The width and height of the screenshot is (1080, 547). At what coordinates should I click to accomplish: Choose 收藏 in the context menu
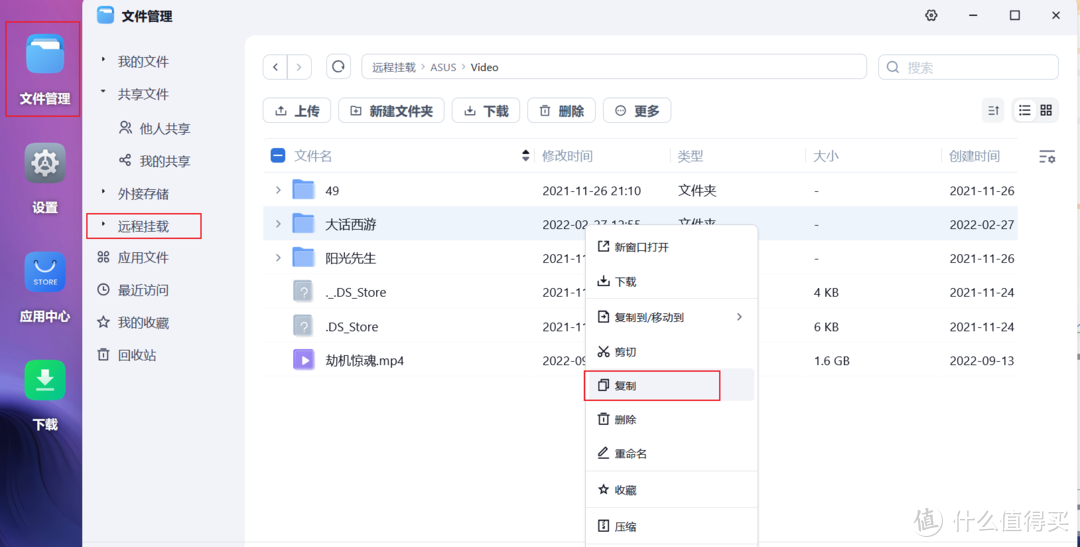[671, 490]
